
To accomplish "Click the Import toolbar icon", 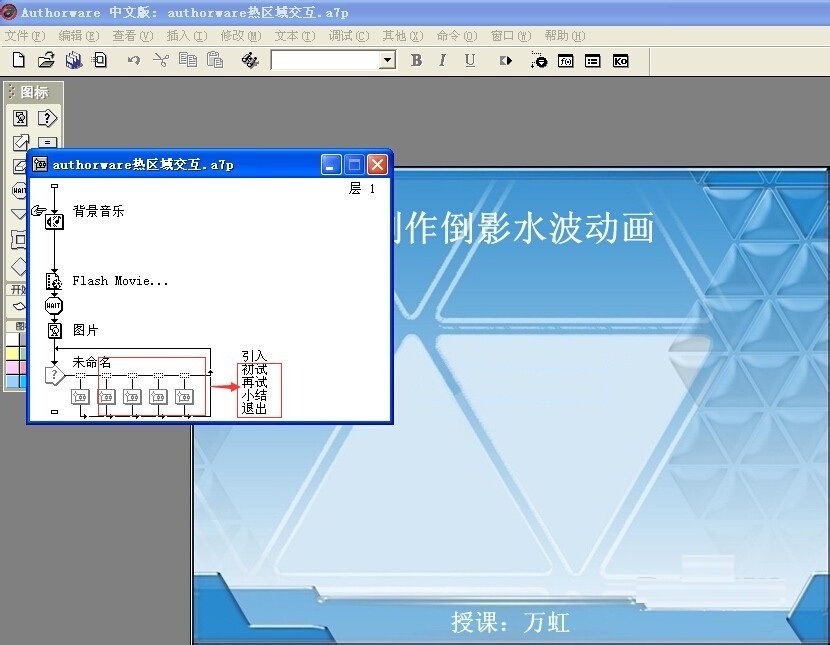I will click(100, 60).
